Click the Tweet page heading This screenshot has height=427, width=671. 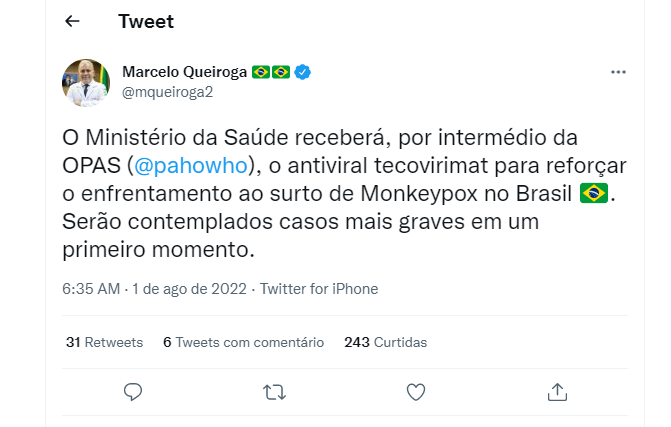click(x=146, y=21)
